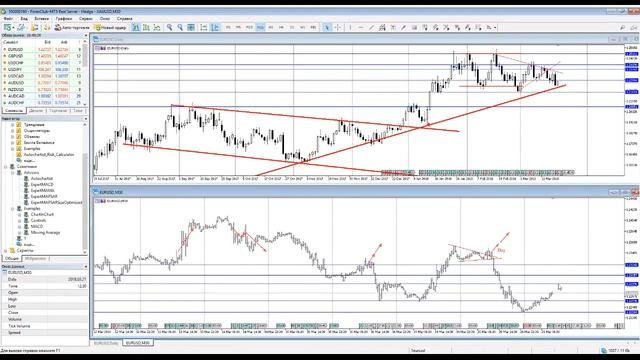640x360 pixels.
Task: Click the search magnifier in toolbar
Action: coord(622,27)
